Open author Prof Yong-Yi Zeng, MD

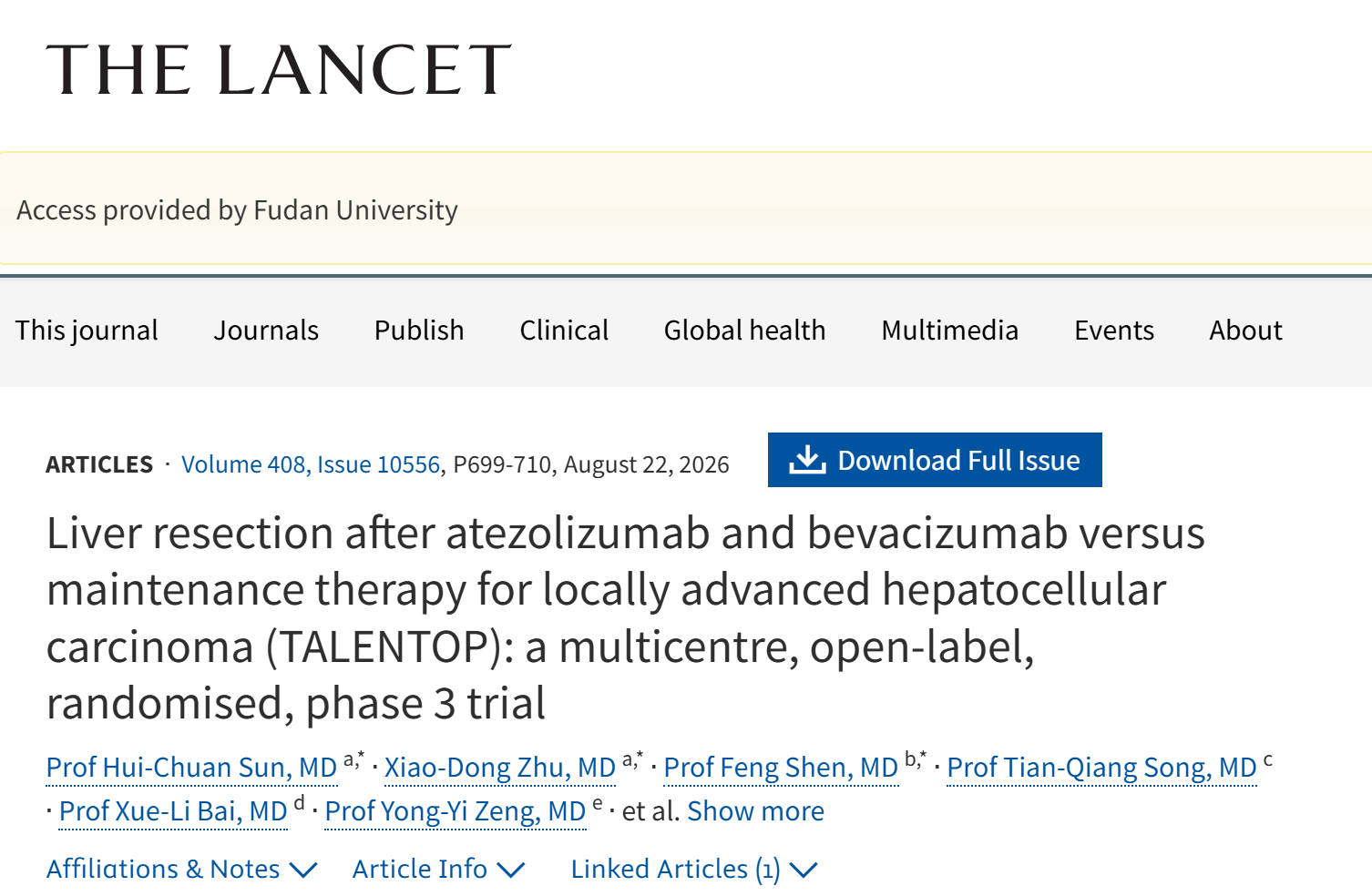coord(455,811)
